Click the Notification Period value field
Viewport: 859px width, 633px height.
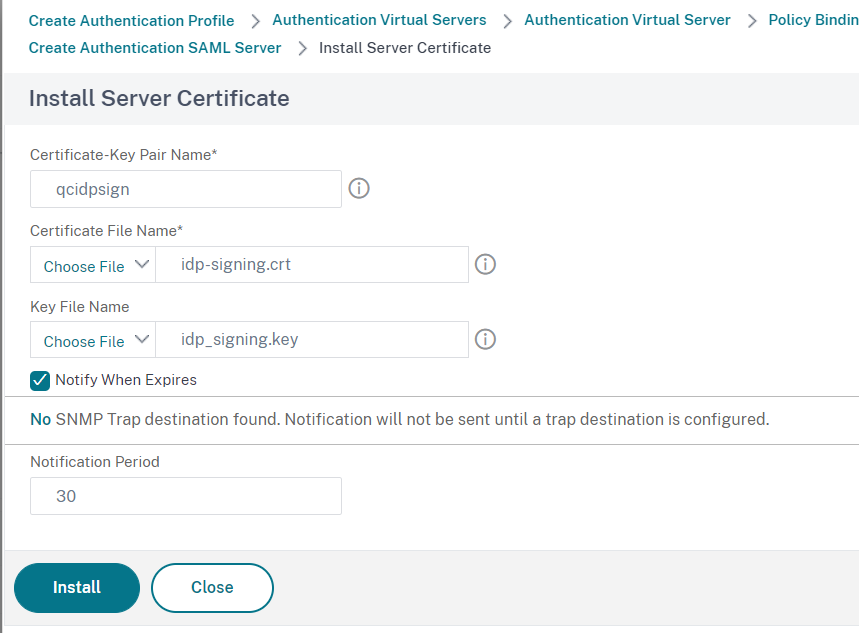click(x=185, y=495)
